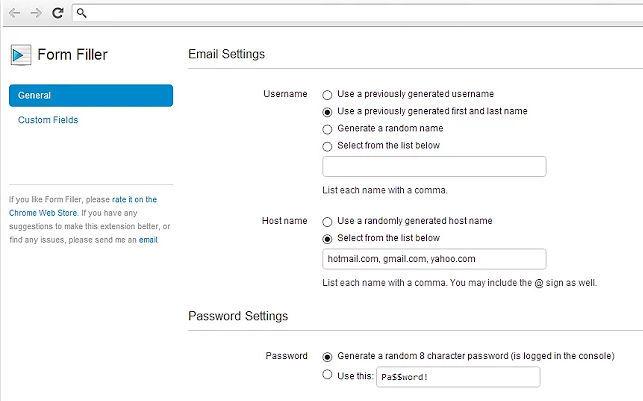Click the 'email' contact link
Viewport: 643px width, 401px height.
148,240
